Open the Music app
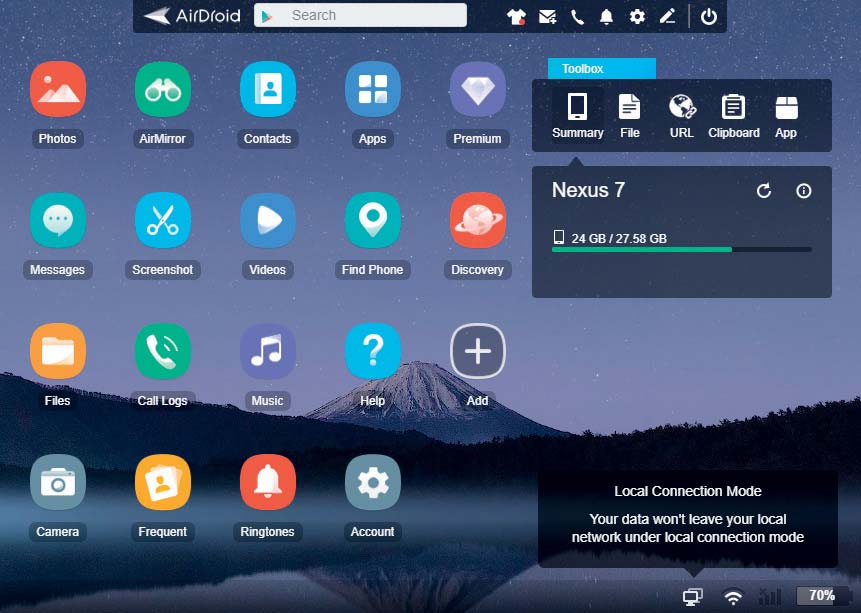 click(x=267, y=352)
